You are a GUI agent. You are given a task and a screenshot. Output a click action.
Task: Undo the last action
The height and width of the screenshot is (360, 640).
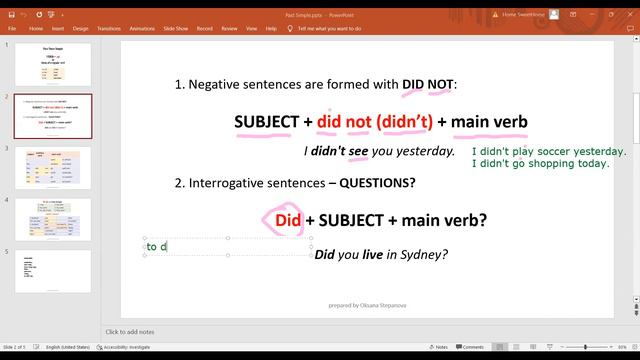tap(24, 15)
